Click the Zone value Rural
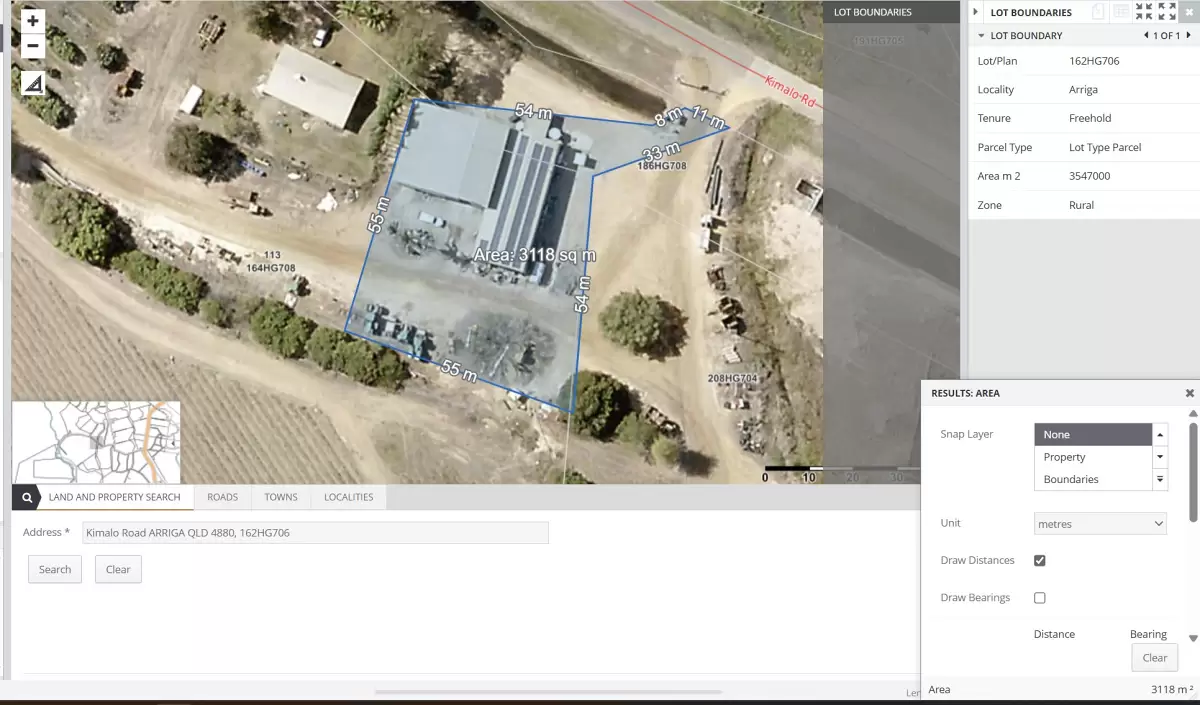 pos(1081,205)
